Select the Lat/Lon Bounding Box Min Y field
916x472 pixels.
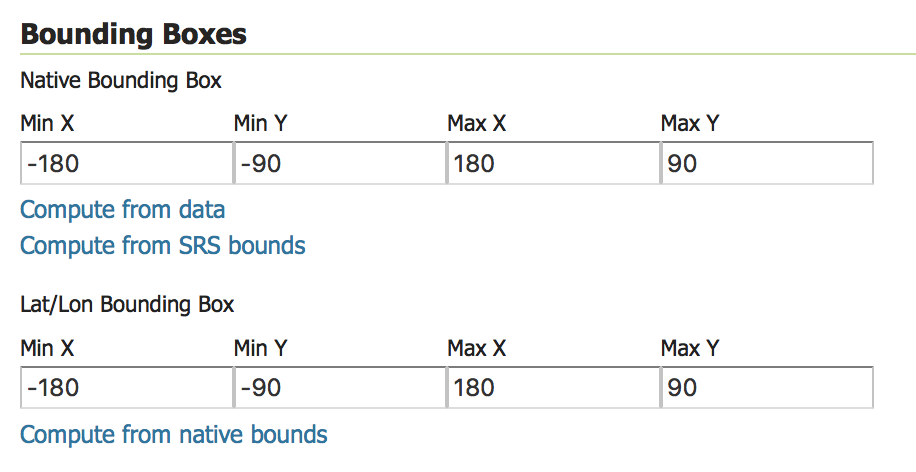339,387
